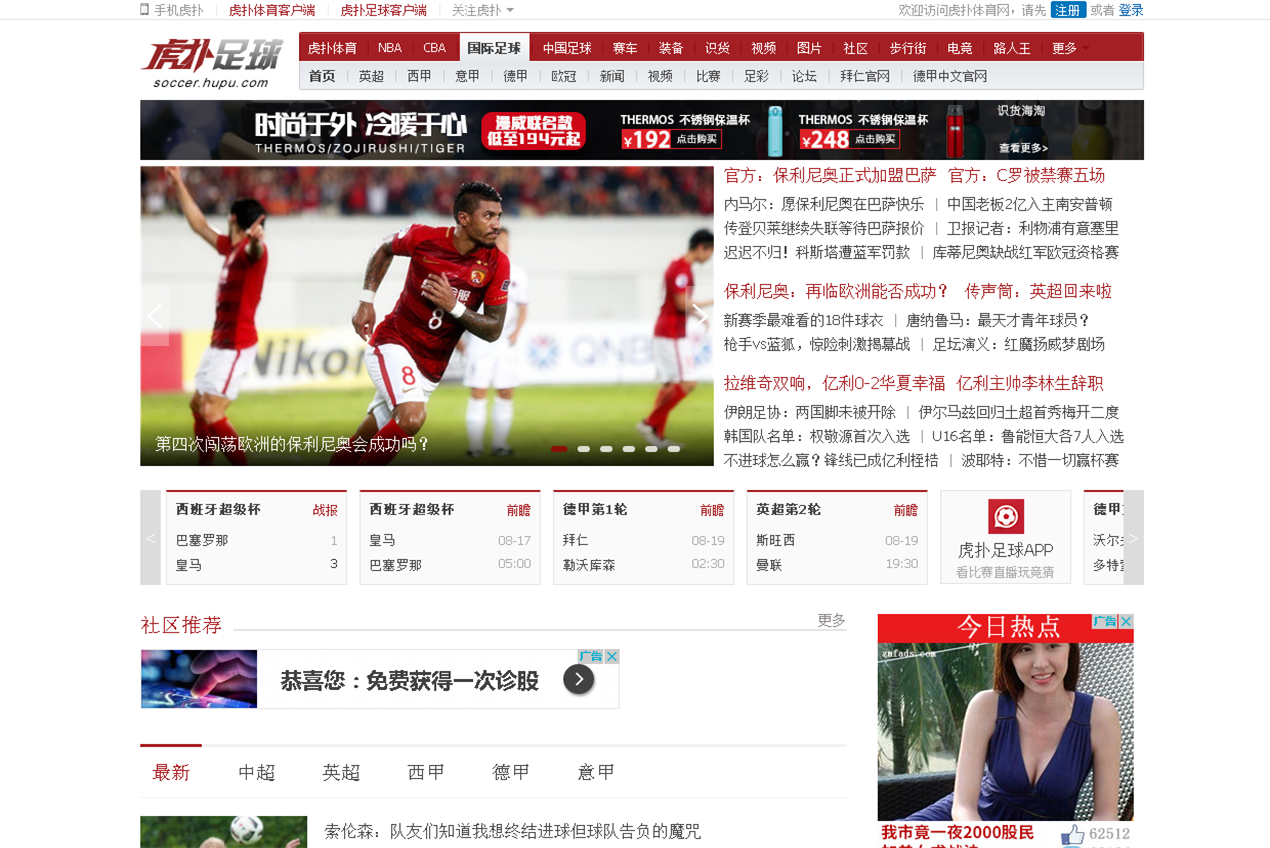Image resolution: width=1270 pixels, height=848 pixels.
Task: Click the 登录 link
Action: [1131, 10]
